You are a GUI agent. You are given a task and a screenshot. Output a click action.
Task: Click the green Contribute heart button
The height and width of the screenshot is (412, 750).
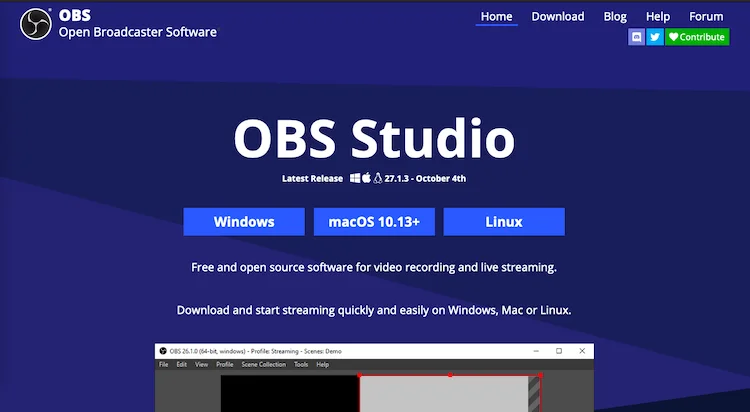point(697,37)
